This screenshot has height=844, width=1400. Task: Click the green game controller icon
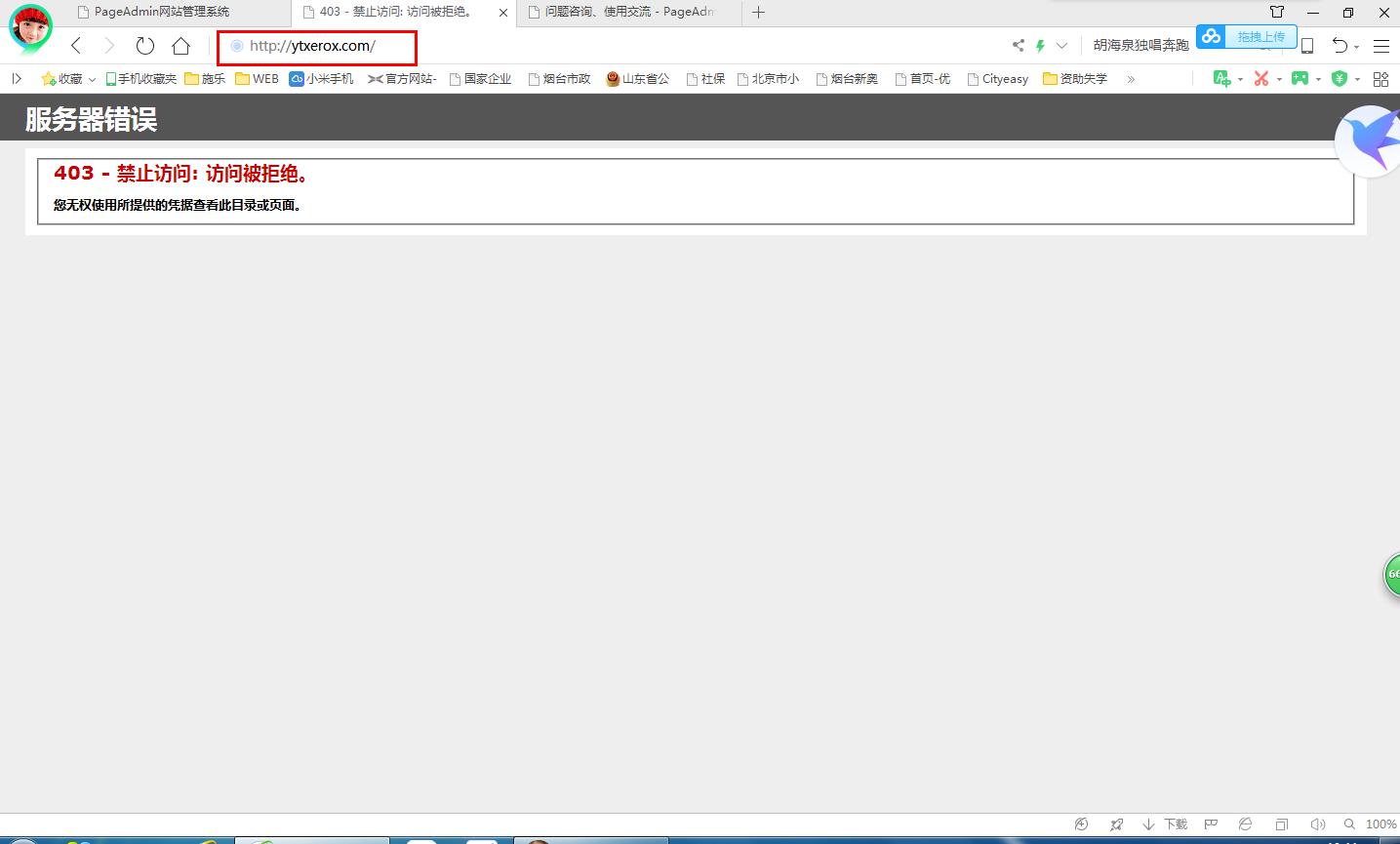coord(1300,79)
